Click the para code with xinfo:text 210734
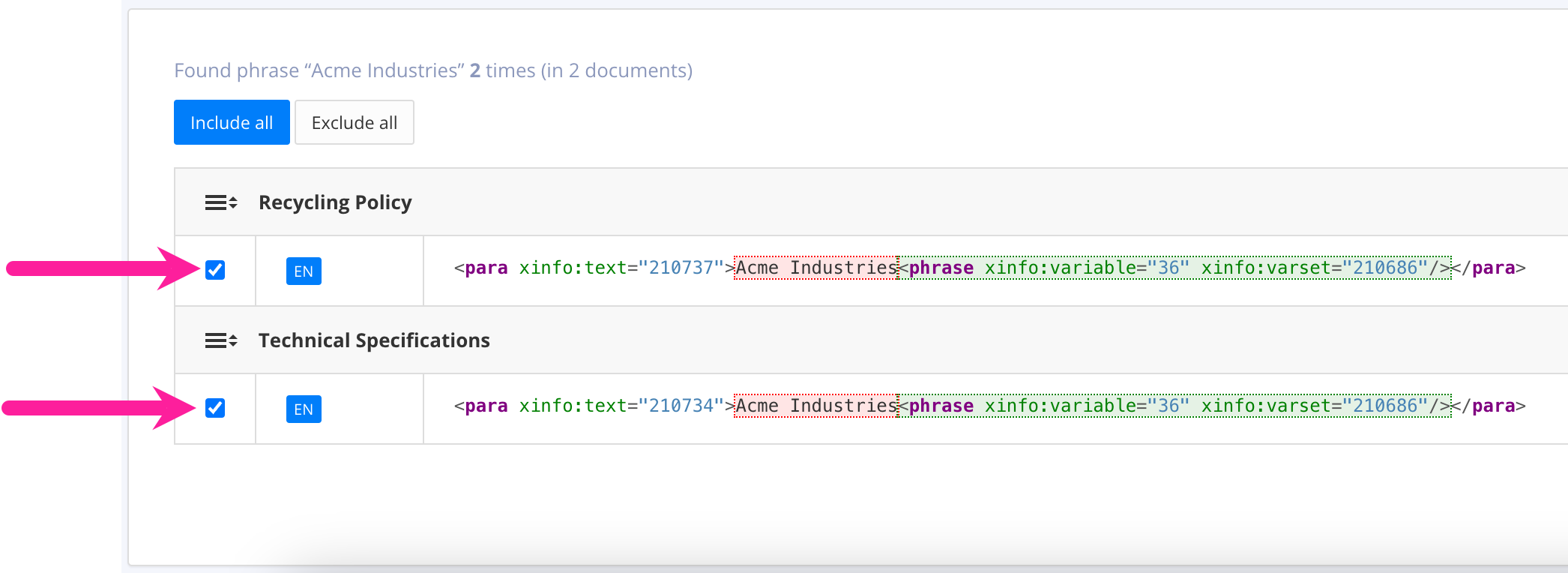The width and height of the screenshot is (1568, 573). 989,406
